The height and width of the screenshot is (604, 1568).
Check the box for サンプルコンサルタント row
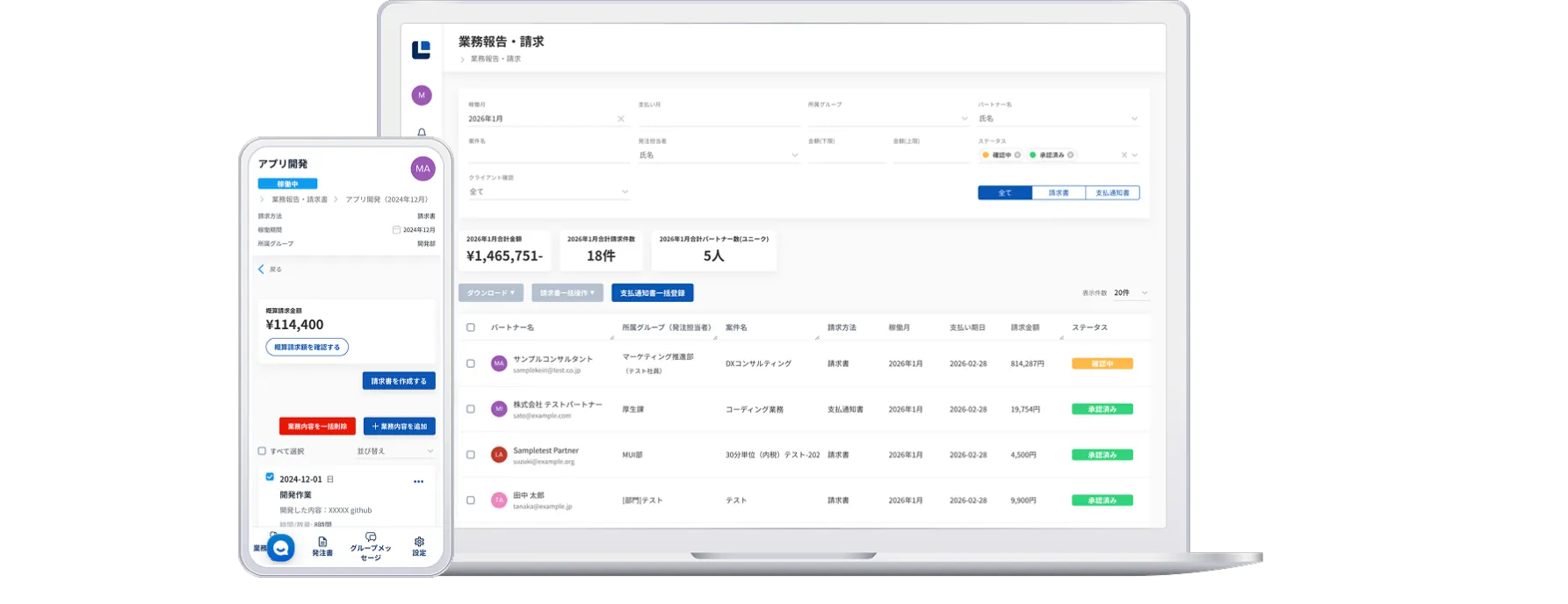(471, 363)
